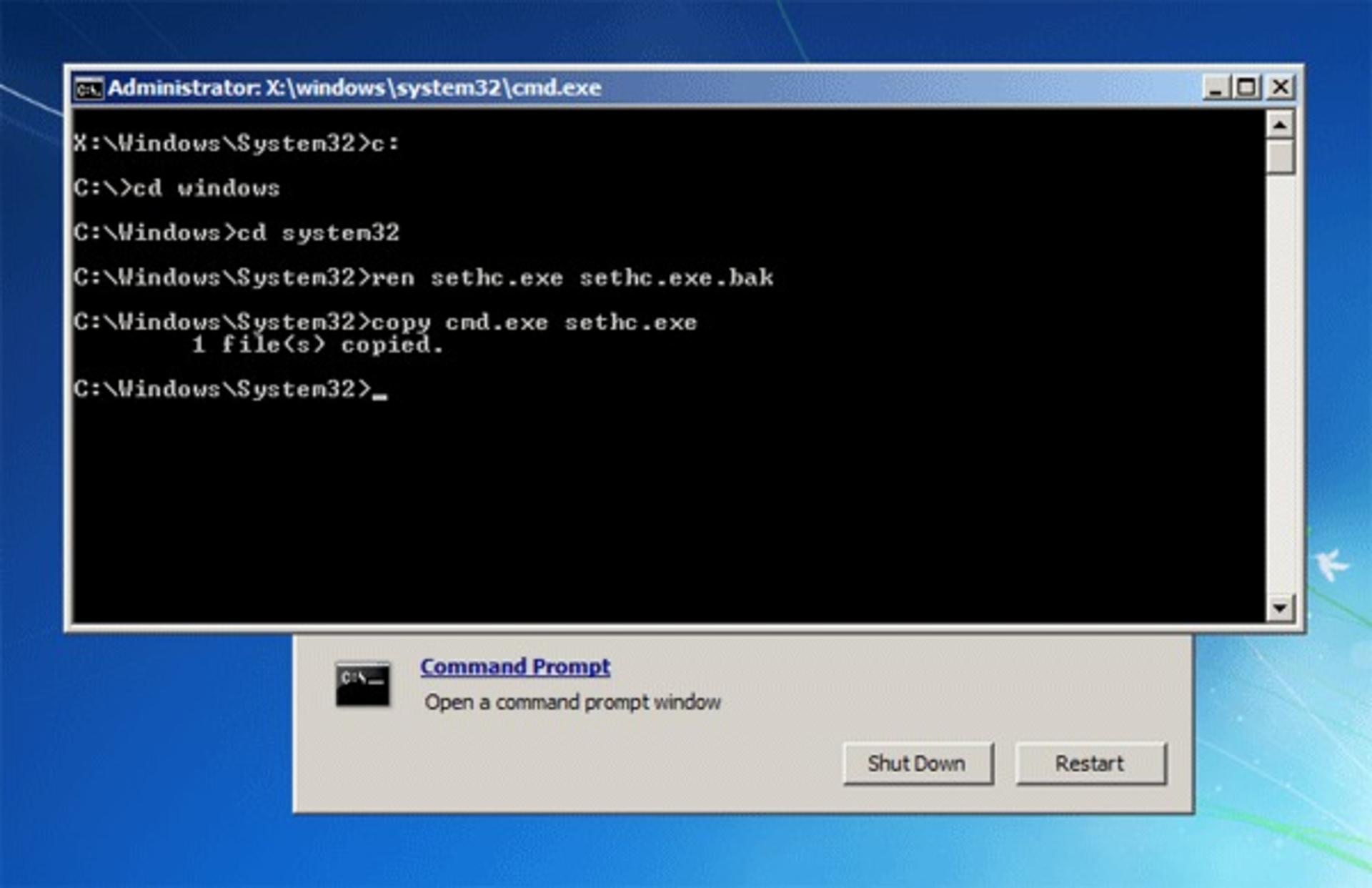Click the copy cmd.exe sethc.exe command line
Viewport: 1372px width, 888px height.
coord(385,322)
